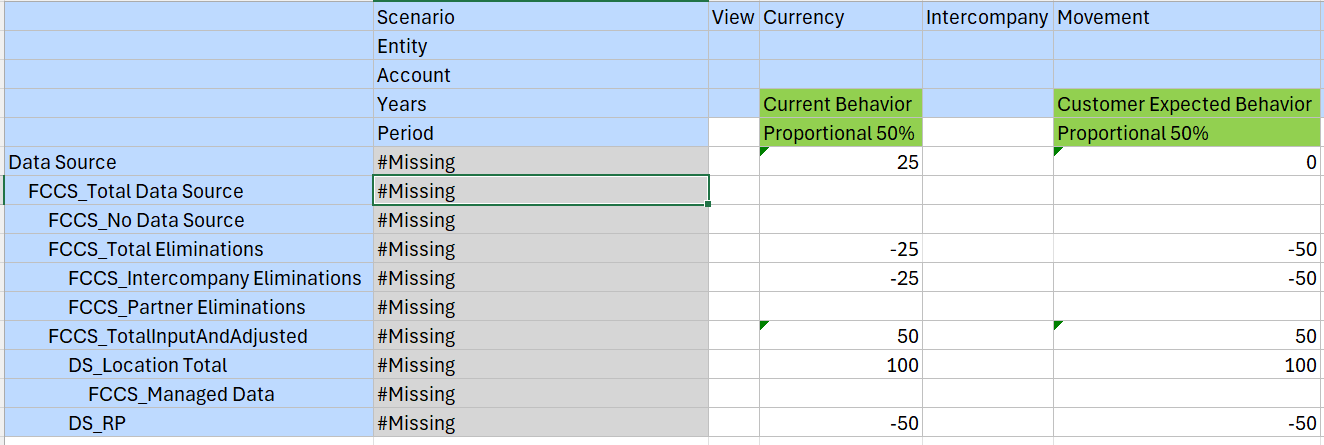Click the Years cell
The image size is (1324, 445).
541,104
